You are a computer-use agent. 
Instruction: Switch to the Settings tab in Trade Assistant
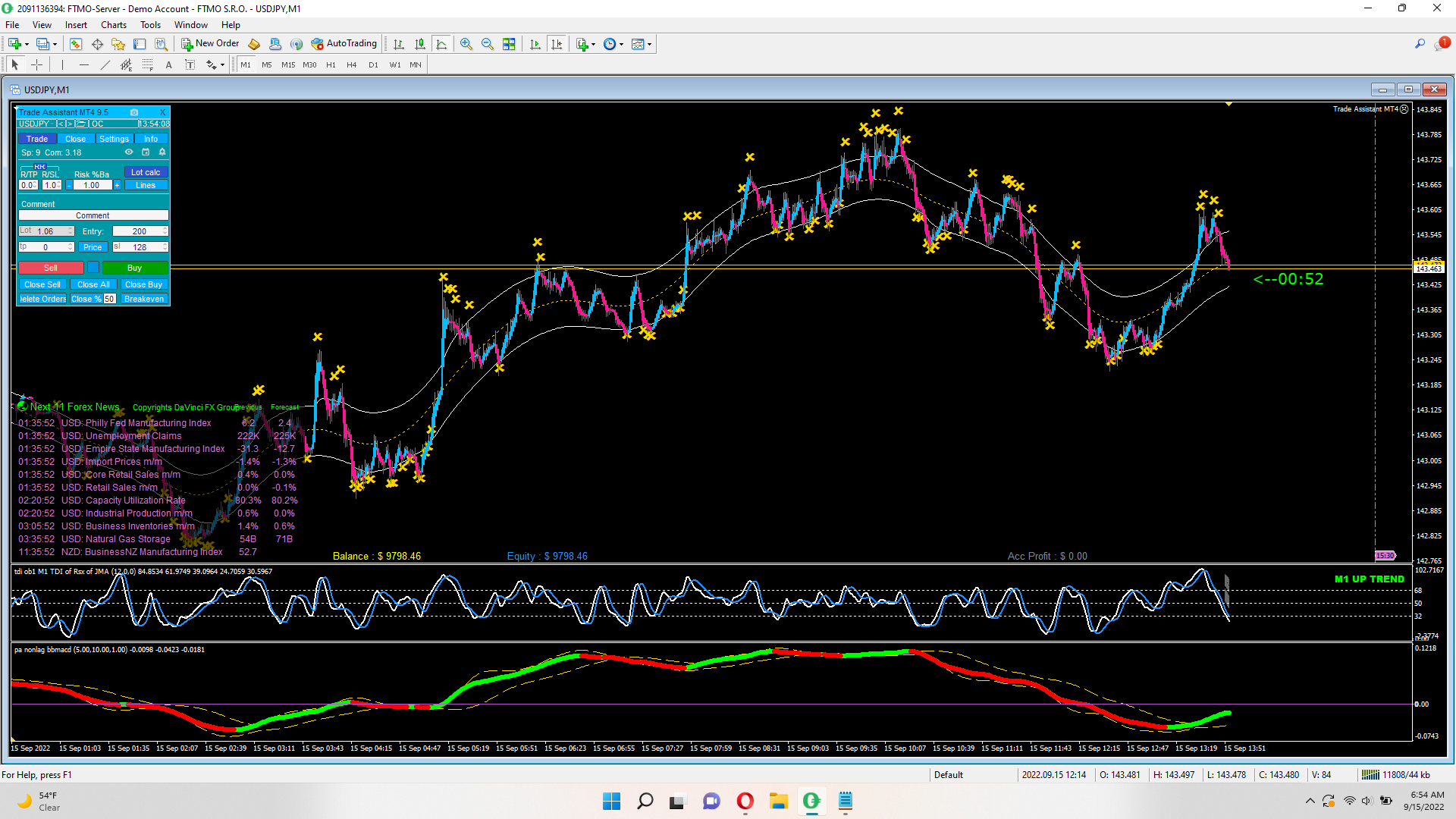click(x=114, y=139)
